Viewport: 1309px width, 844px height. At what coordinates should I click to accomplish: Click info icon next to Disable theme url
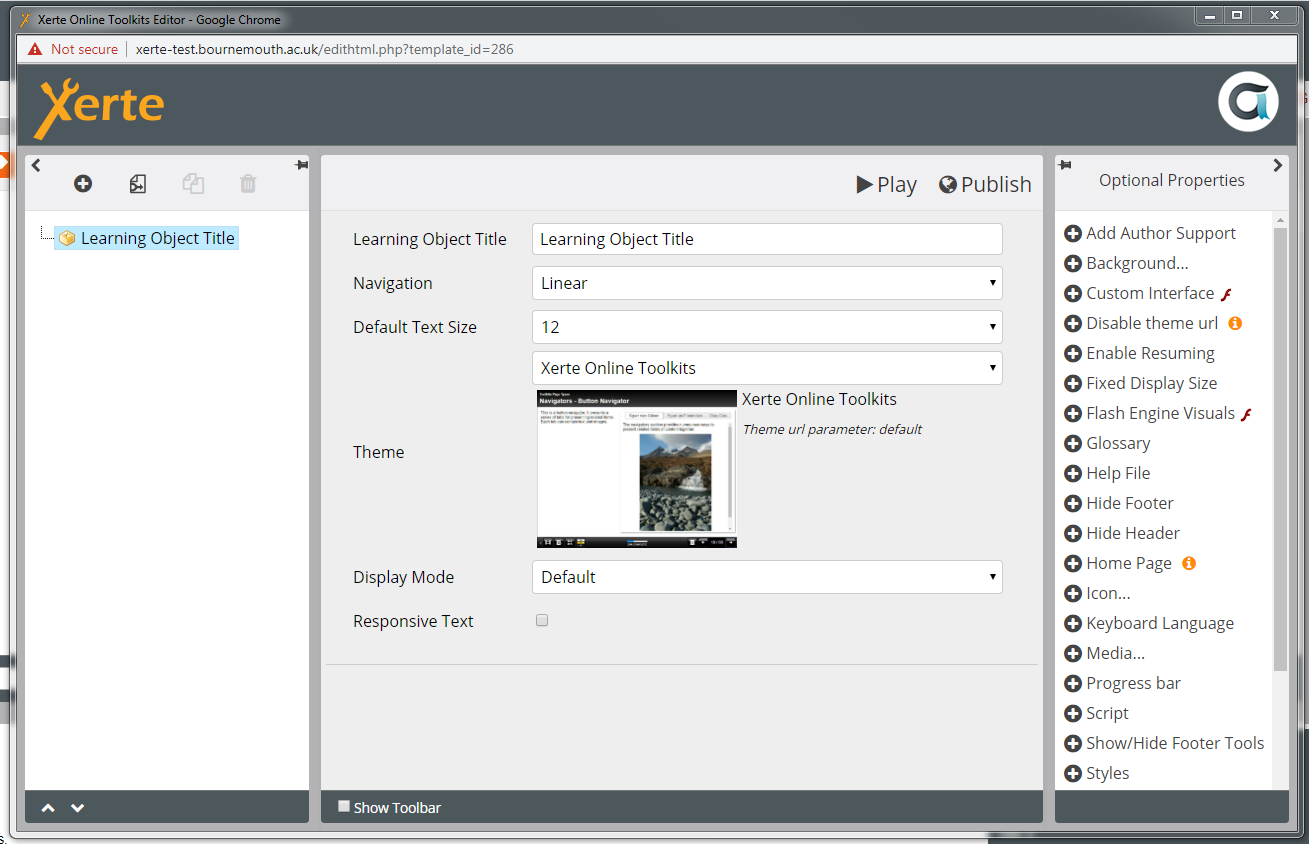[x=1235, y=323]
